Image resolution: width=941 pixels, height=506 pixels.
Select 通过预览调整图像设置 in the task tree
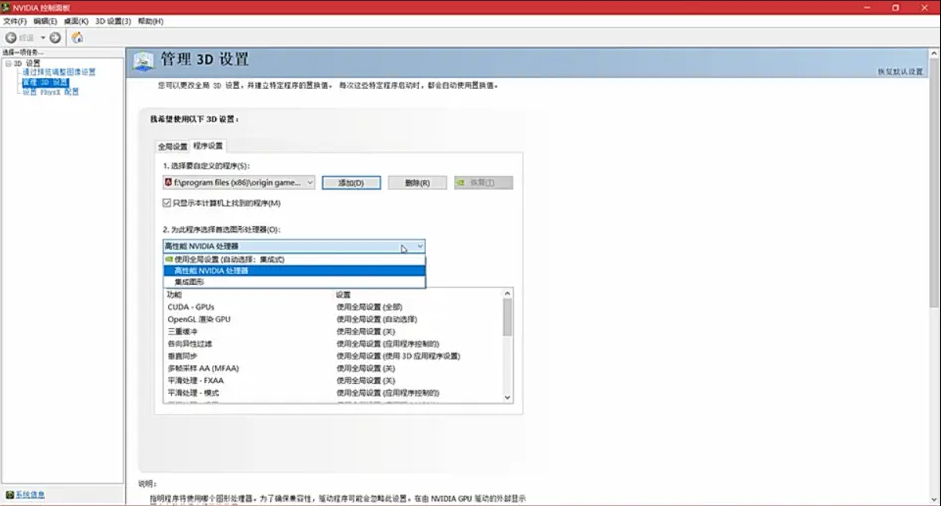coord(59,72)
